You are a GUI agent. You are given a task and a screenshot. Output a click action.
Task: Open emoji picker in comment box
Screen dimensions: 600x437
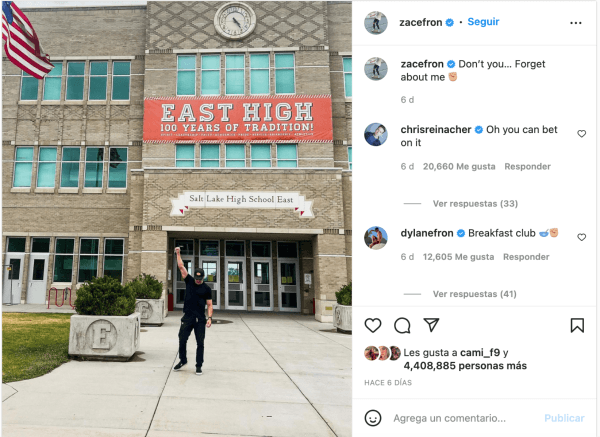[373, 418]
